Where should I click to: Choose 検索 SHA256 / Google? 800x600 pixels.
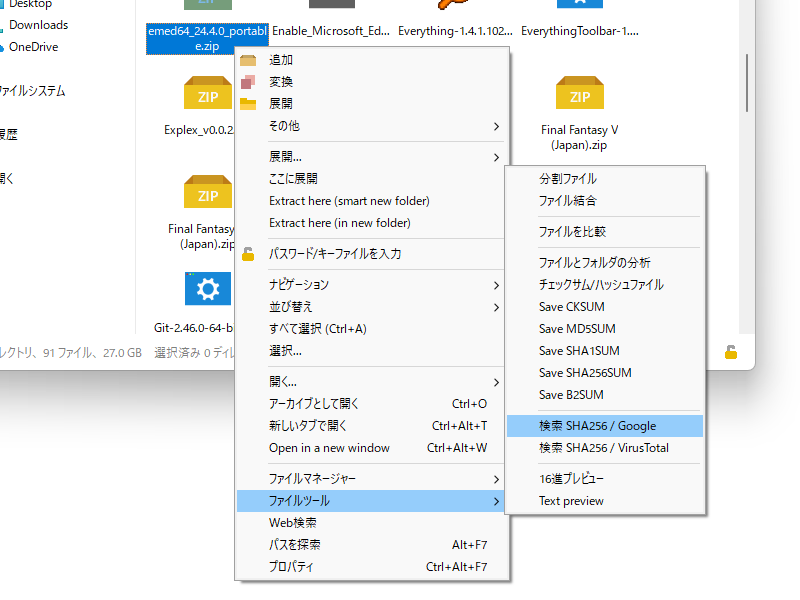[x=605, y=426]
